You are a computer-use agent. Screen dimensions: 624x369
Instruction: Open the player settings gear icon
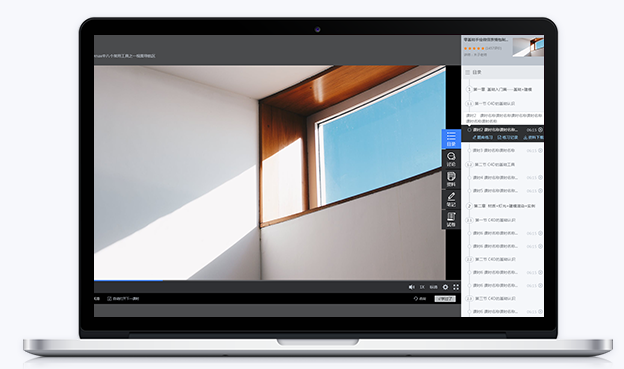click(445, 287)
